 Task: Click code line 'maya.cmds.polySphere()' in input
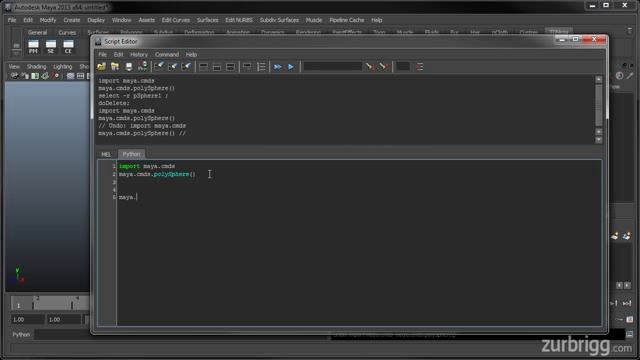click(157, 174)
